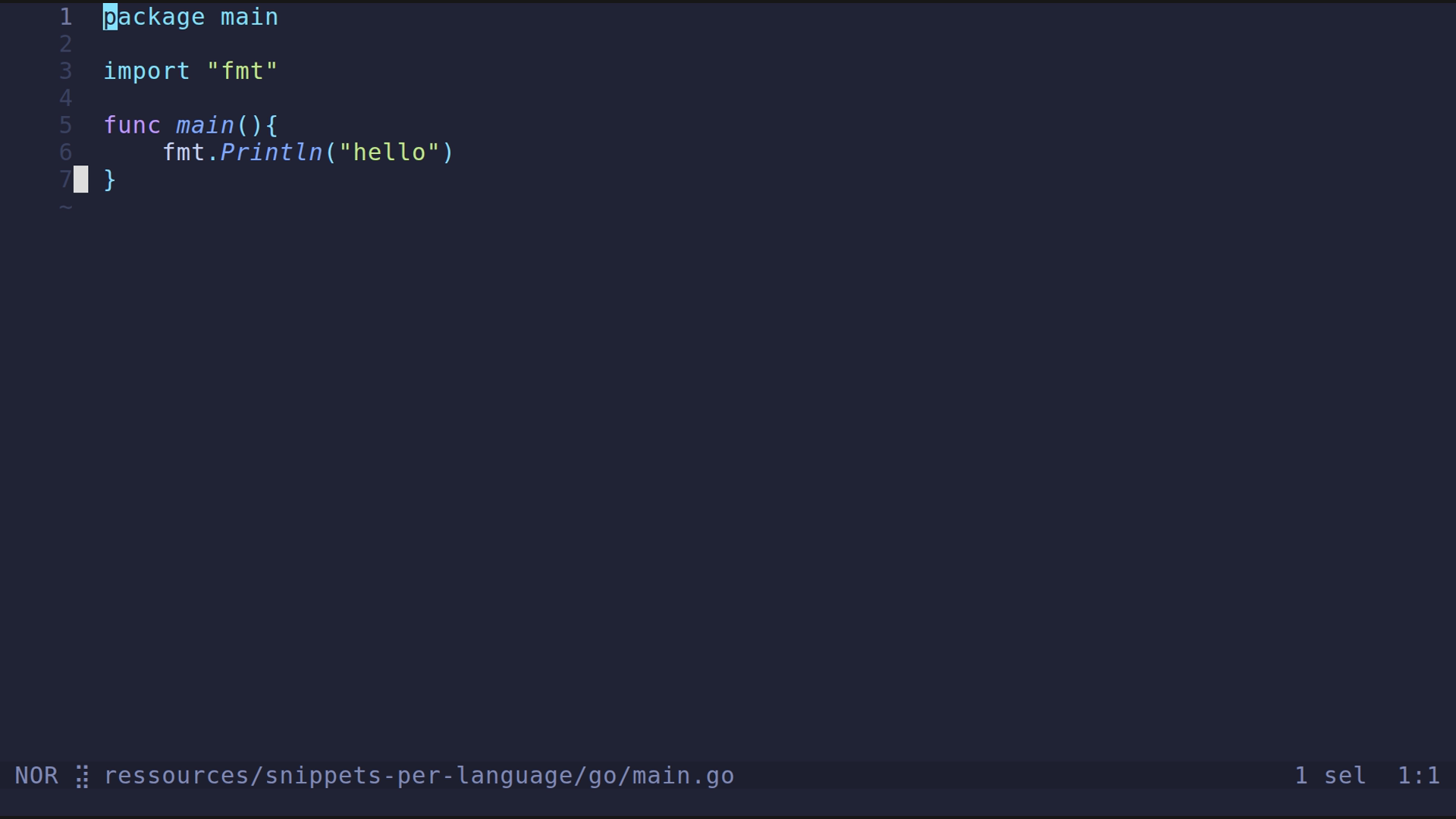The image size is (1456, 819).
Task: Click line number 6 in the gutter
Action: point(66,152)
